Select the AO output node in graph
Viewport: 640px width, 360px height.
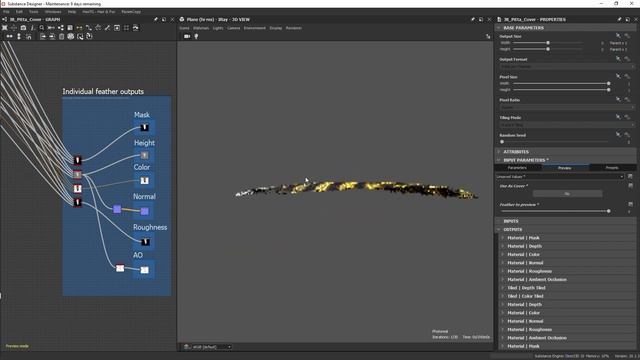[144, 270]
